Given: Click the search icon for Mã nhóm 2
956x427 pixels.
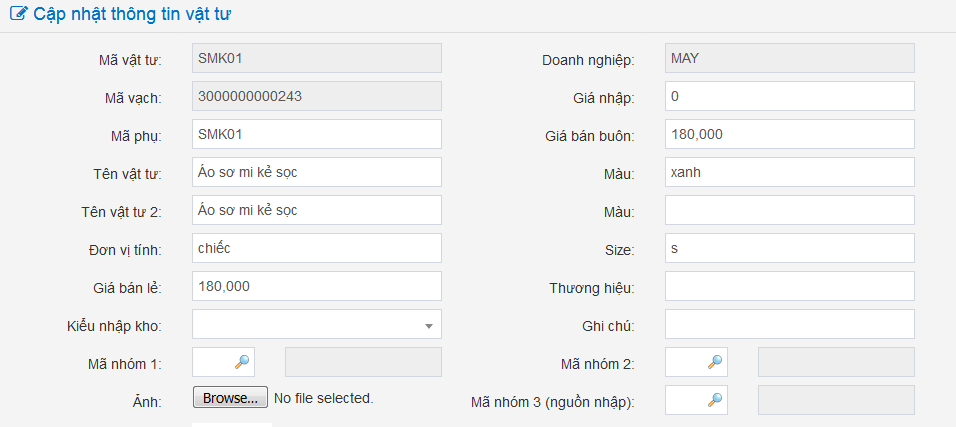Looking at the screenshot, I should [x=714, y=362].
